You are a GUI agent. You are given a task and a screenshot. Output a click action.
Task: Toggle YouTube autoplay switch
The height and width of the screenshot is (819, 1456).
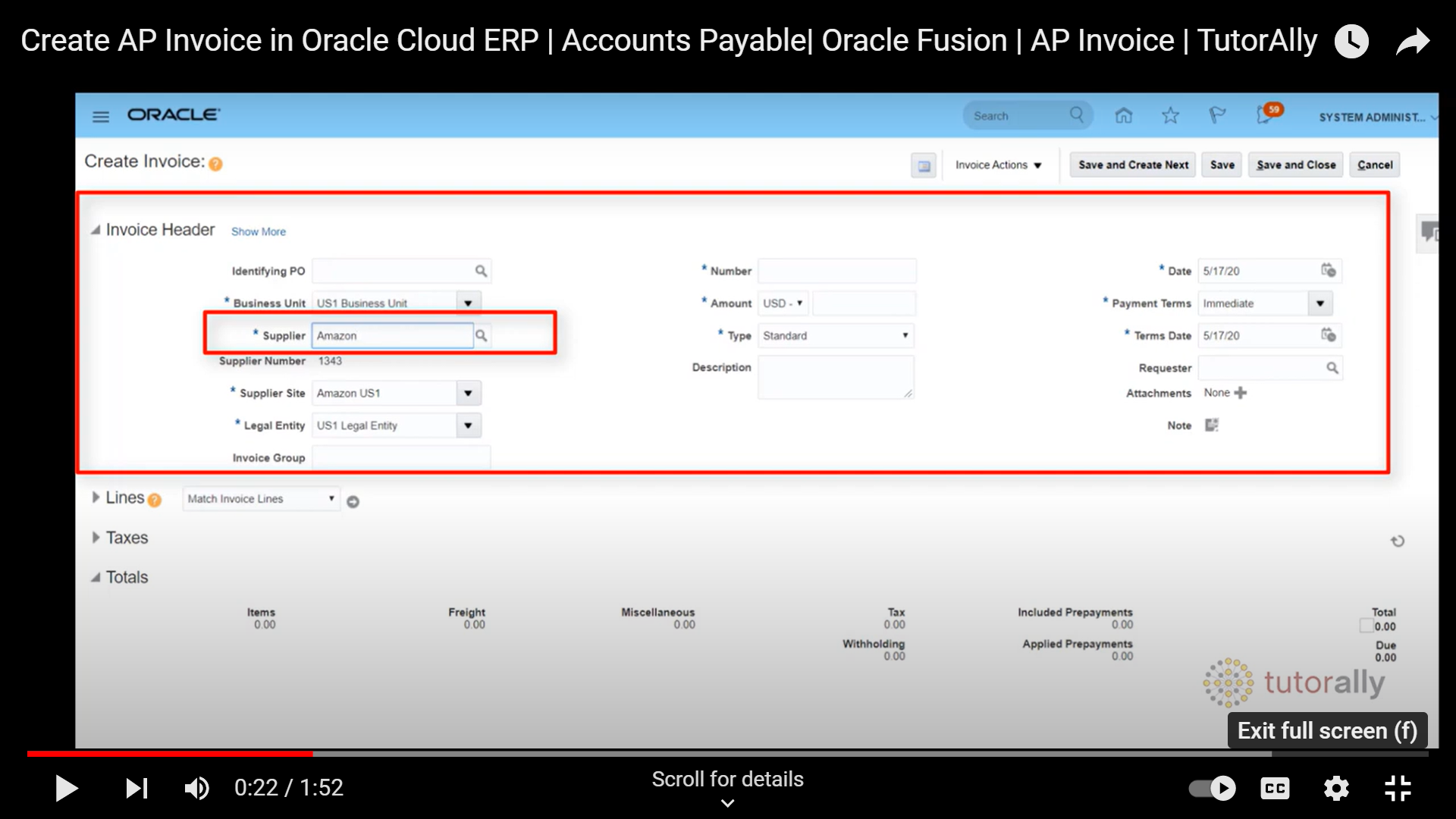coord(1212,789)
